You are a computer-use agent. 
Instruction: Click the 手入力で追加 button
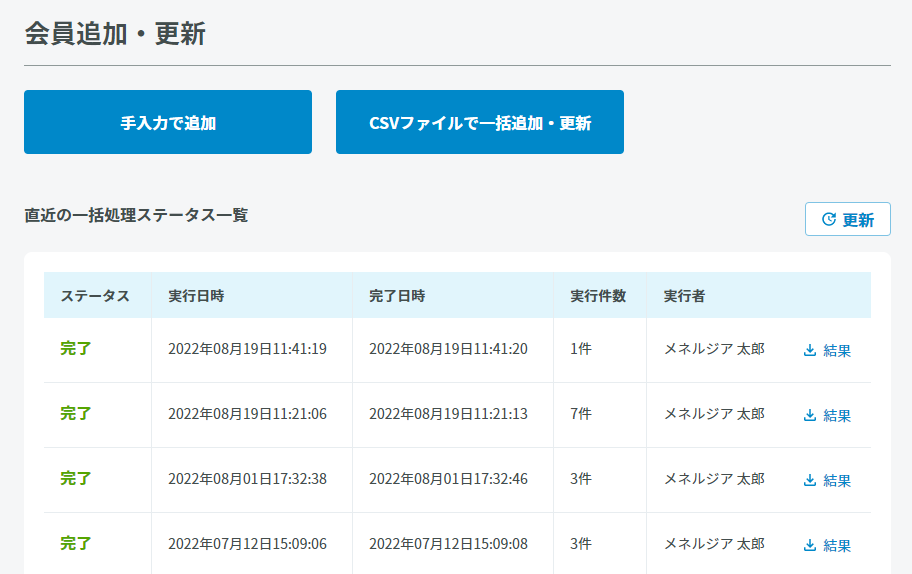(x=168, y=122)
